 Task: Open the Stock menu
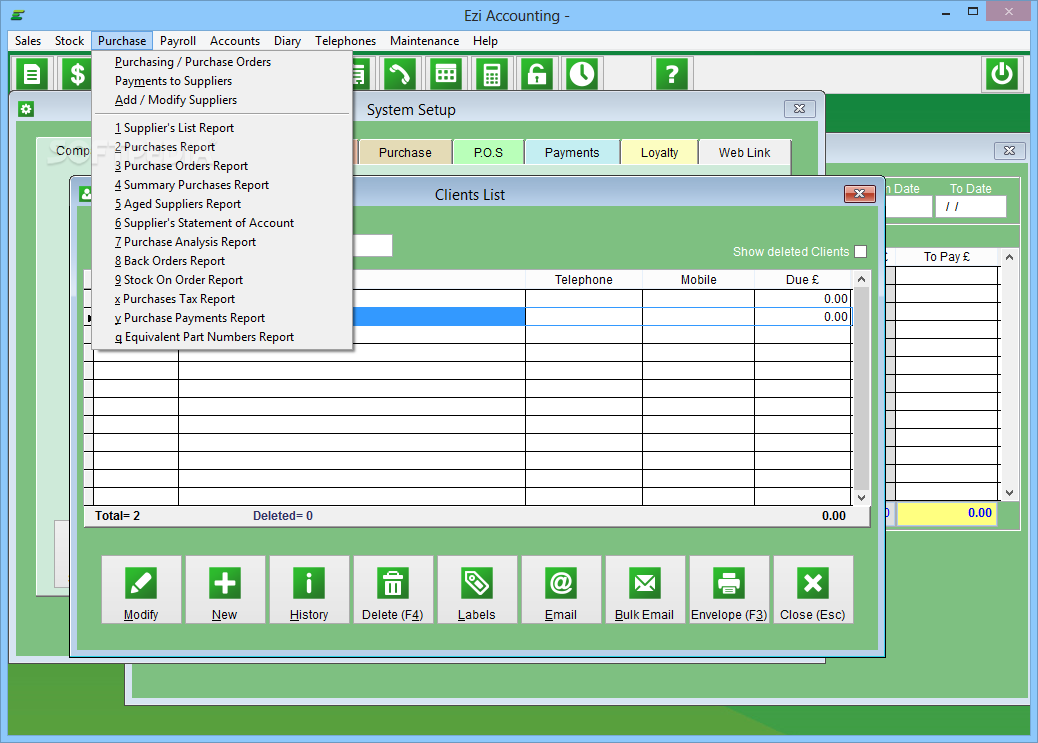tap(70, 41)
